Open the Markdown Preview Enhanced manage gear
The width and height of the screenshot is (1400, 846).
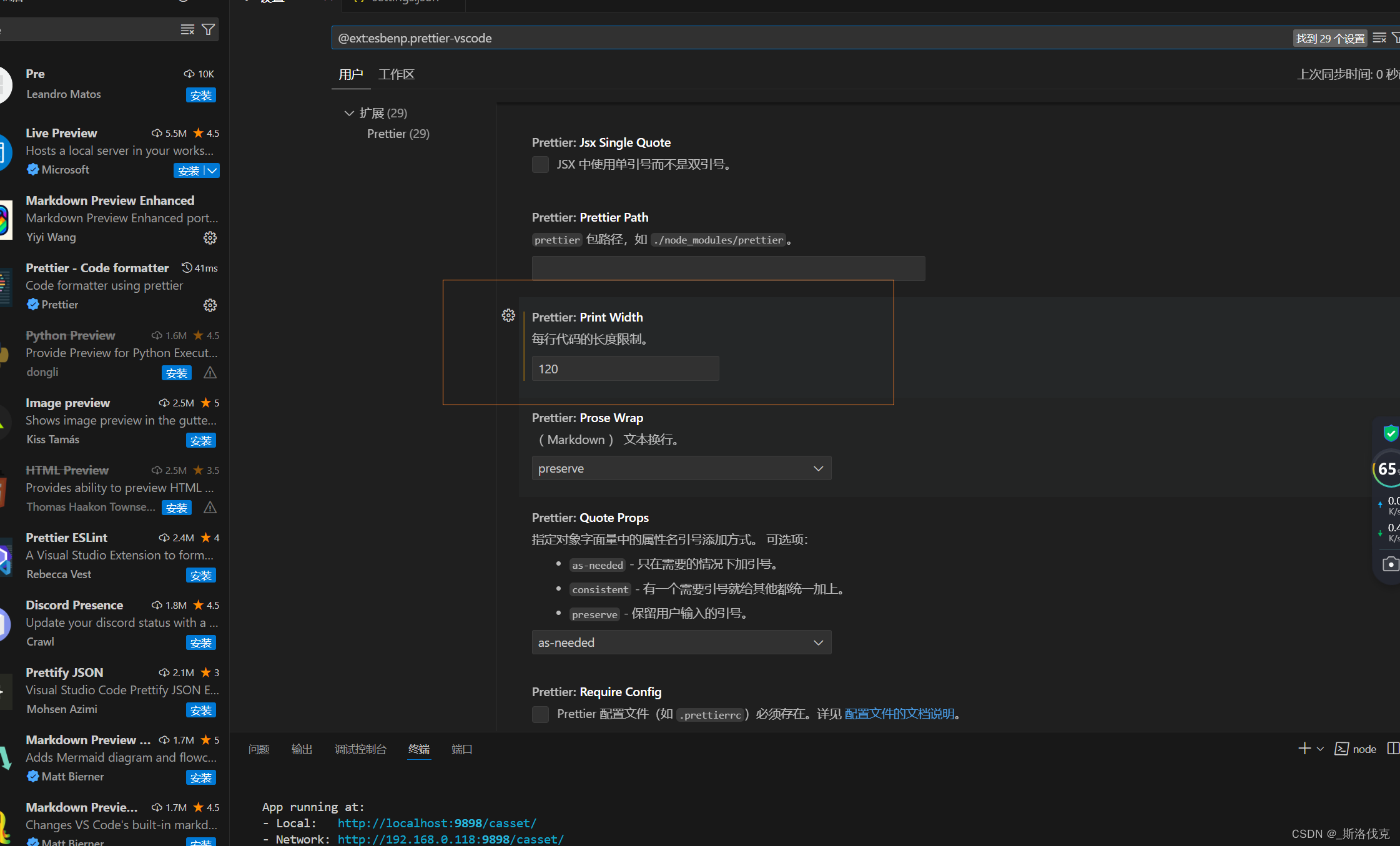[210, 238]
